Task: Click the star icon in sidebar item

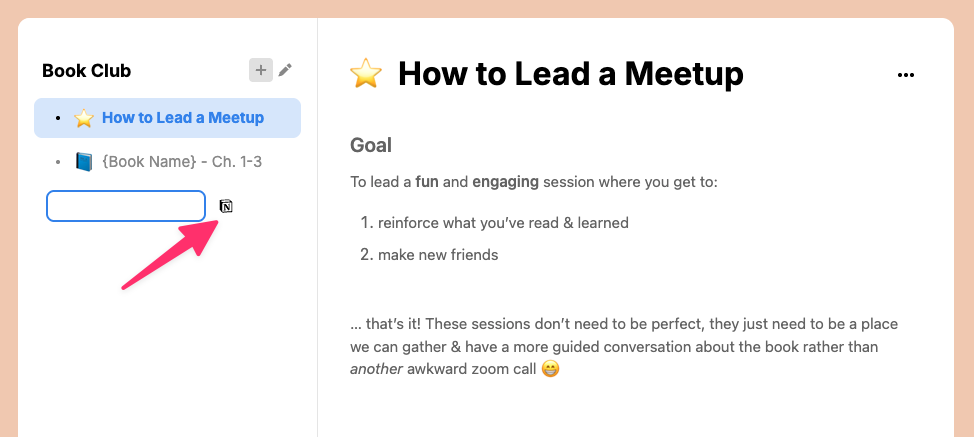Action: (83, 118)
